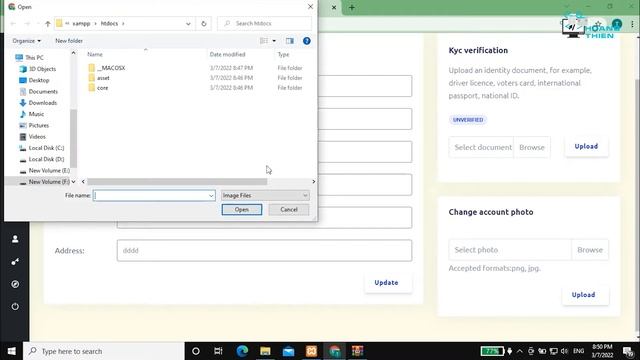Open the Organize menu

(x=27, y=41)
